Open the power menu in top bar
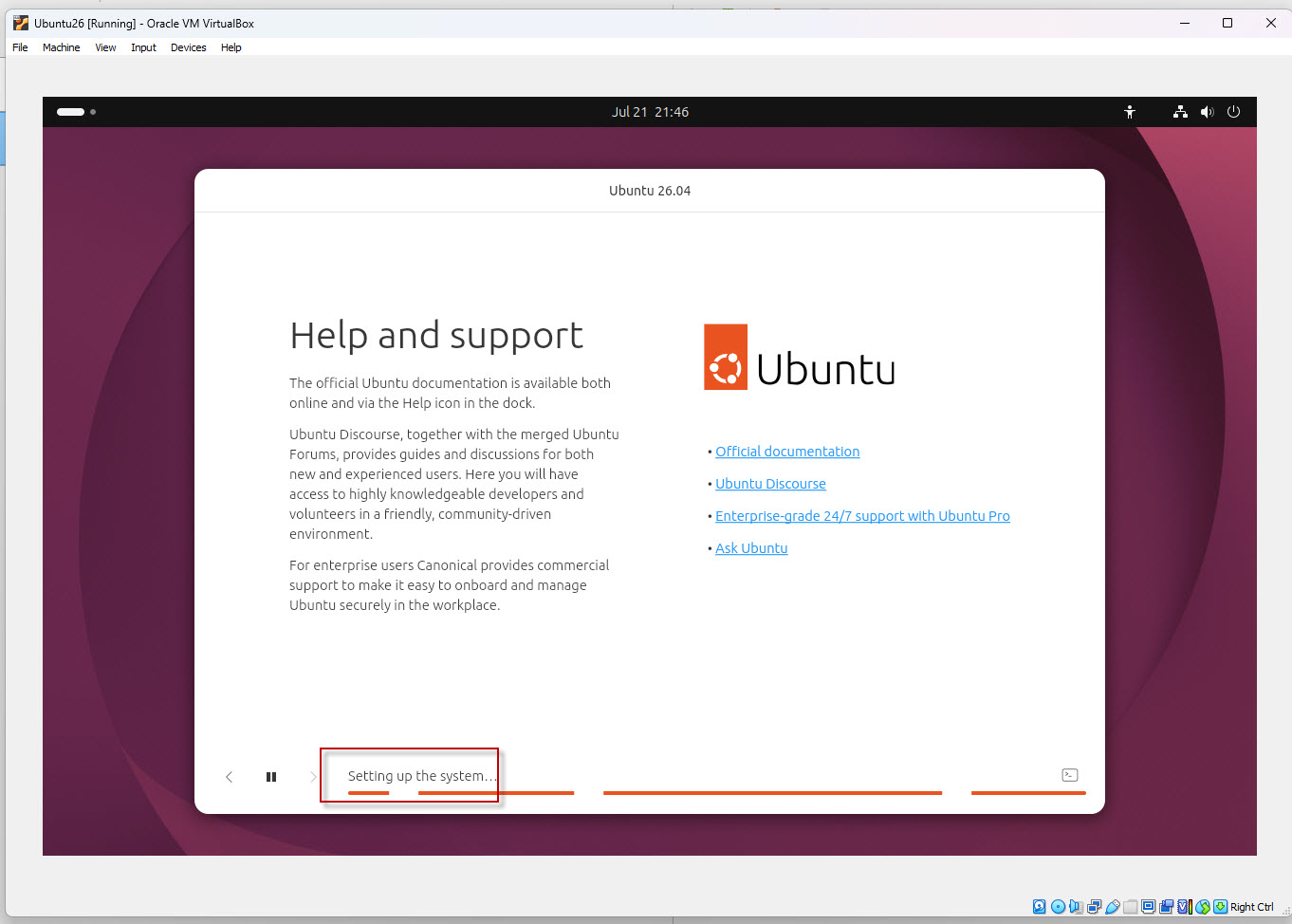Viewport: 1292px width, 924px height. coord(1233,112)
